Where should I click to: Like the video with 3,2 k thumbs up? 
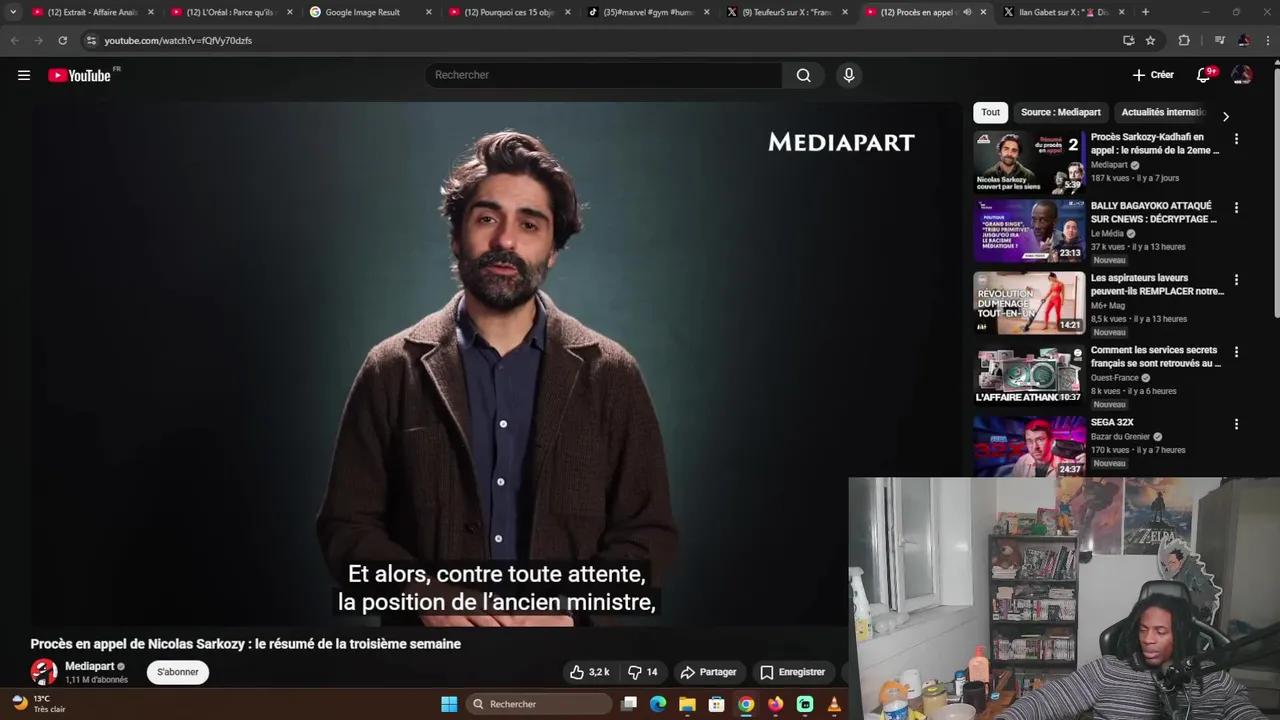[590, 672]
